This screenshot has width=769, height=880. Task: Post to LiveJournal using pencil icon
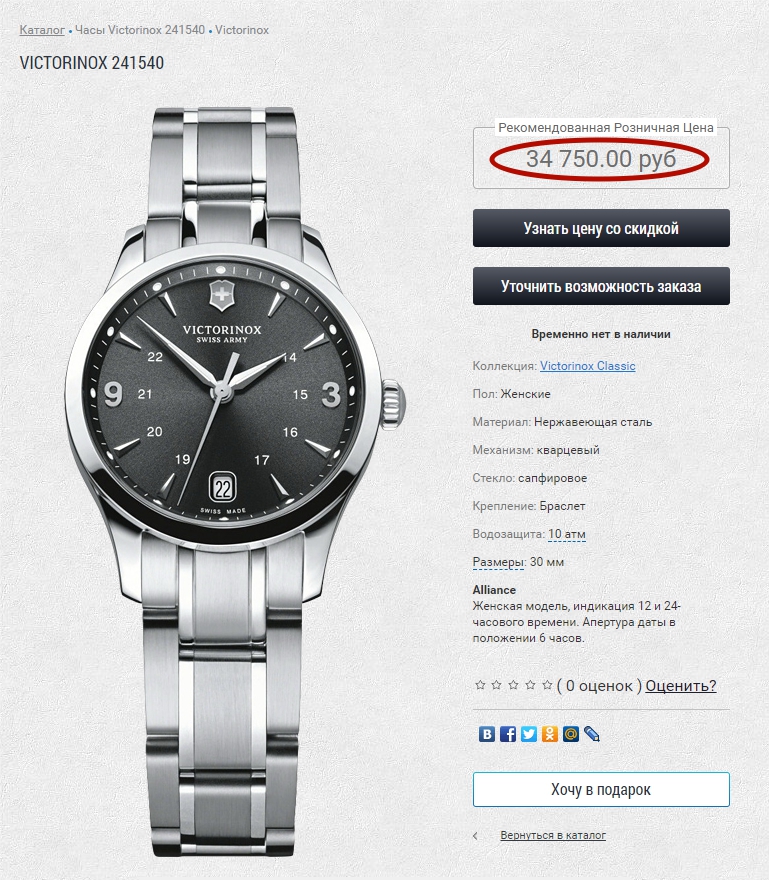click(592, 734)
